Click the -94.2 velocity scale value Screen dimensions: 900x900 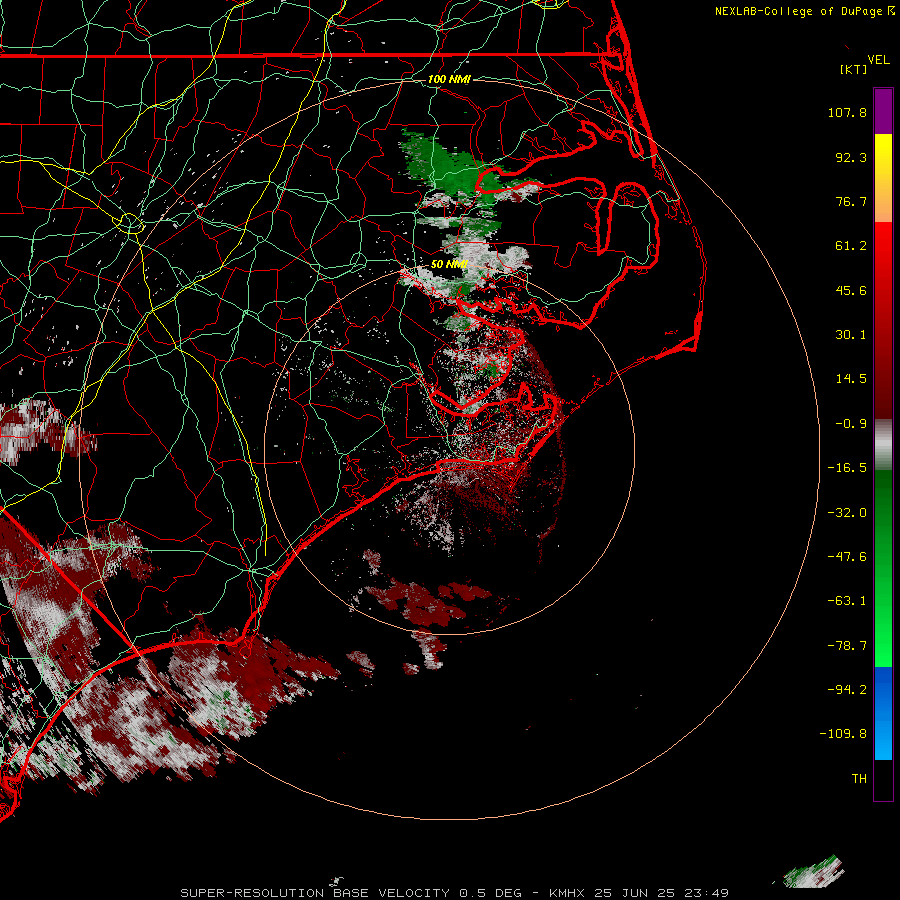point(847,689)
